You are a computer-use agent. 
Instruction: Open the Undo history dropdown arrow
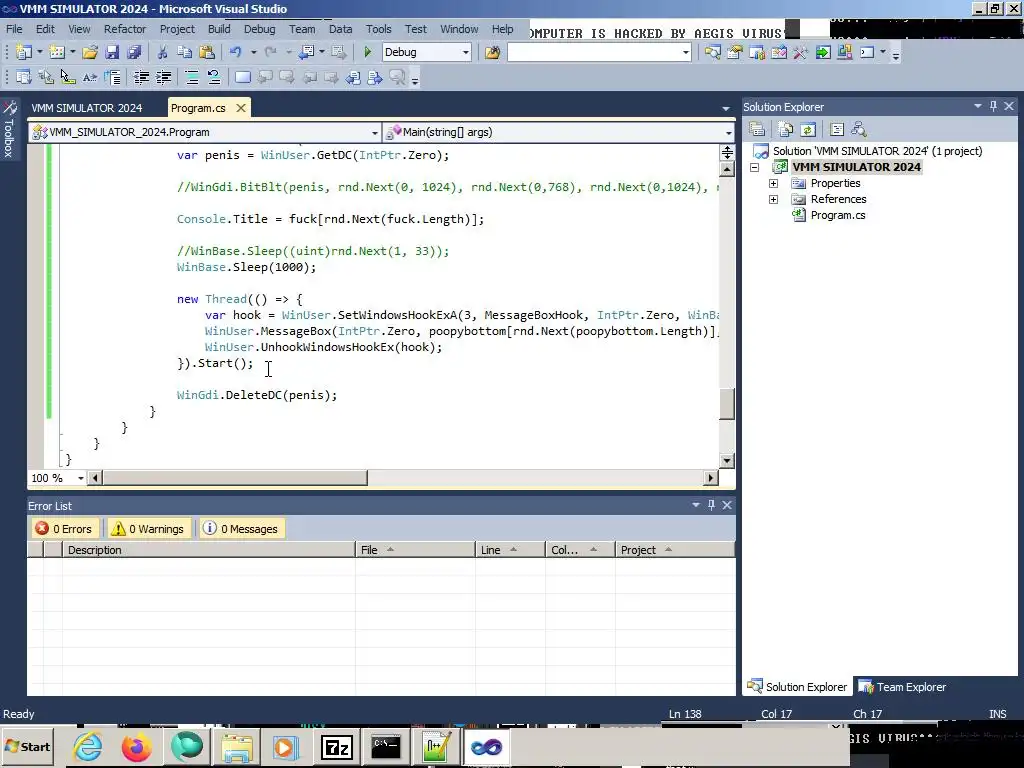pyautogui.click(x=253, y=52)
